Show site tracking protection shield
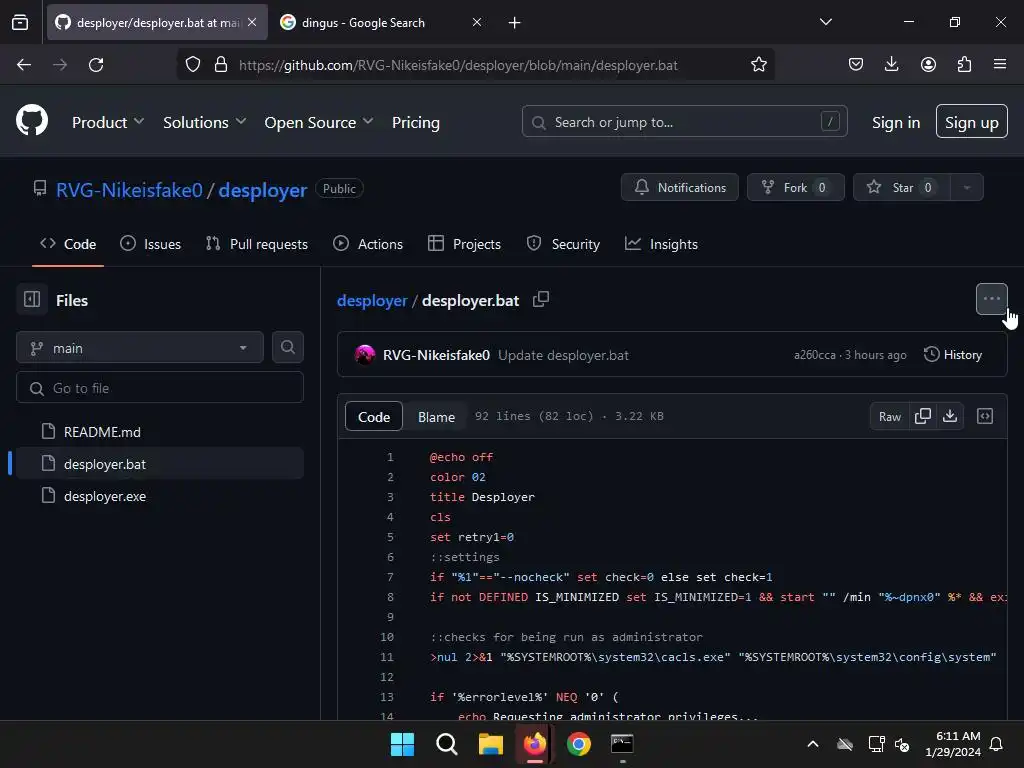 click(x=193, y=65)
